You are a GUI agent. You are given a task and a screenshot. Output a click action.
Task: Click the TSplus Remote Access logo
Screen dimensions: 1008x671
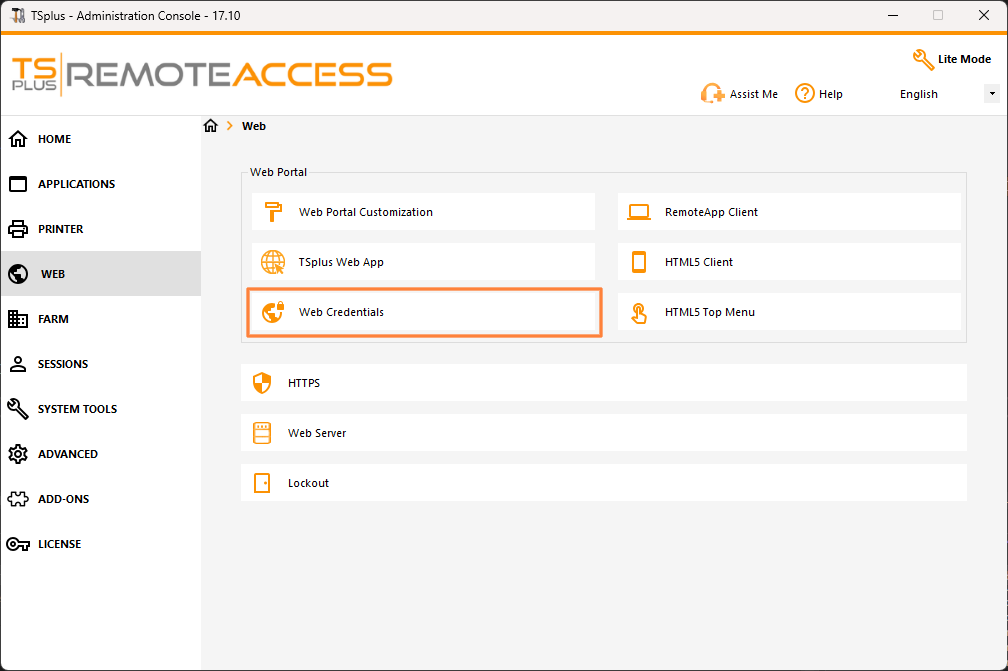(203, 74)
